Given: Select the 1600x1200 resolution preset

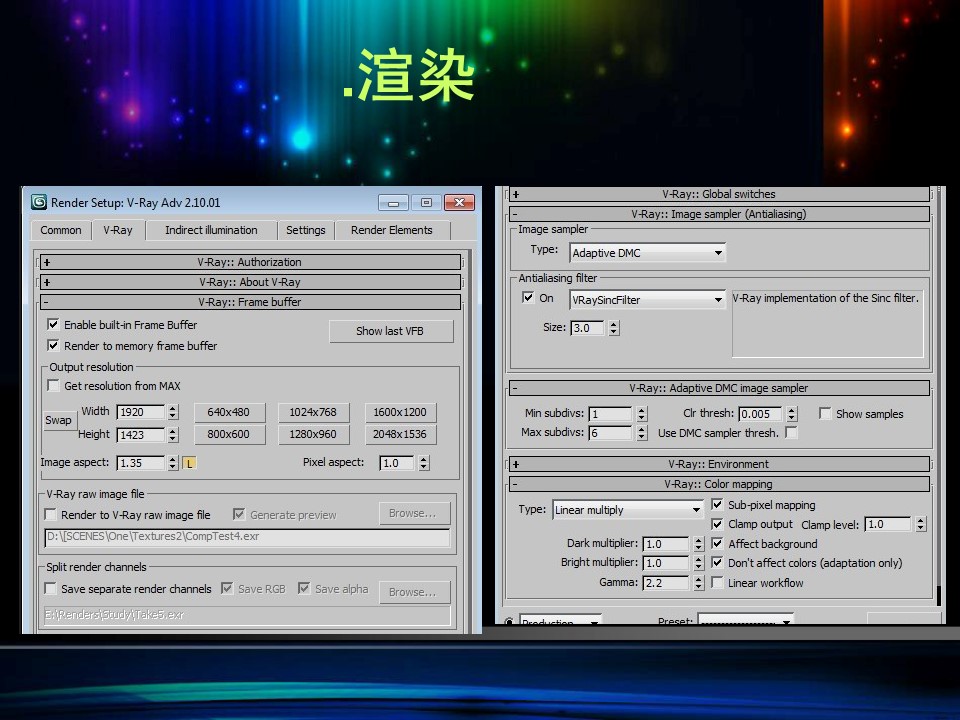Looking at the screenshot, I should tap(400, 413).
